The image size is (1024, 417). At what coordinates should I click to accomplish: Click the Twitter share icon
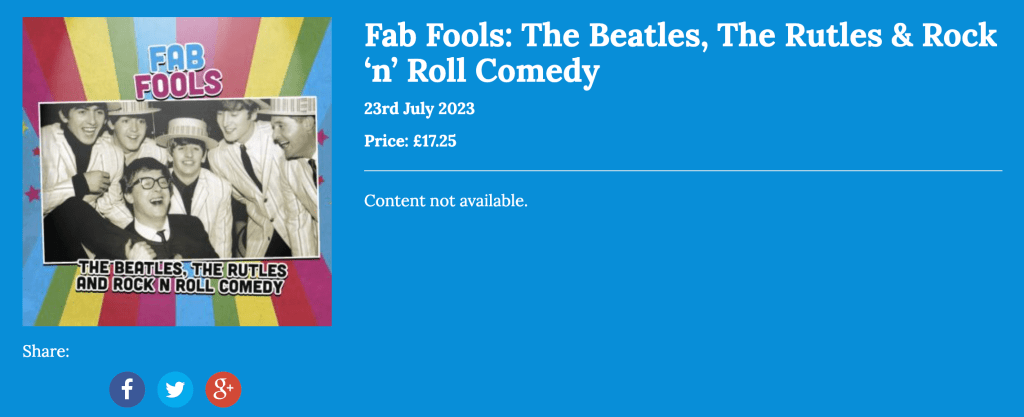click(x=175, y=389)
